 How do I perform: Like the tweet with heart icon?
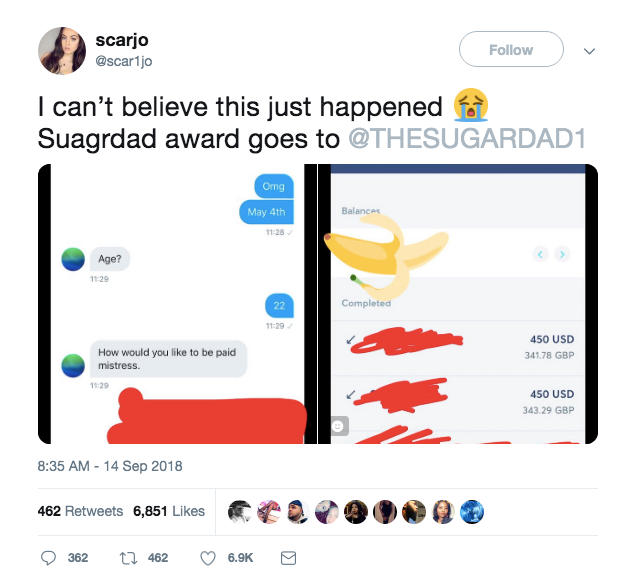208,558
